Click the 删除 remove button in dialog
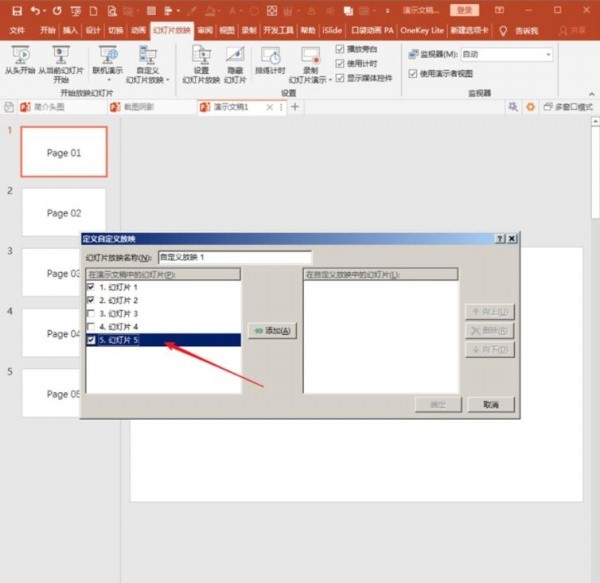Screen dimensions: 600x583 click(x=490, y=331)
